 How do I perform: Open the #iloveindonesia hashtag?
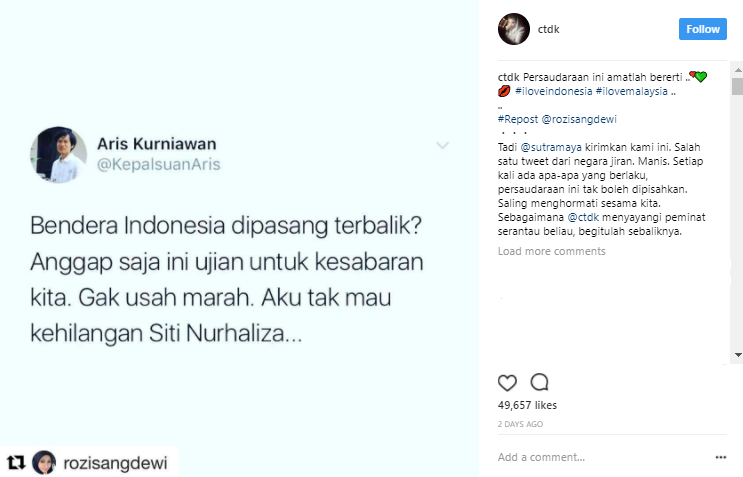(553, 91)
